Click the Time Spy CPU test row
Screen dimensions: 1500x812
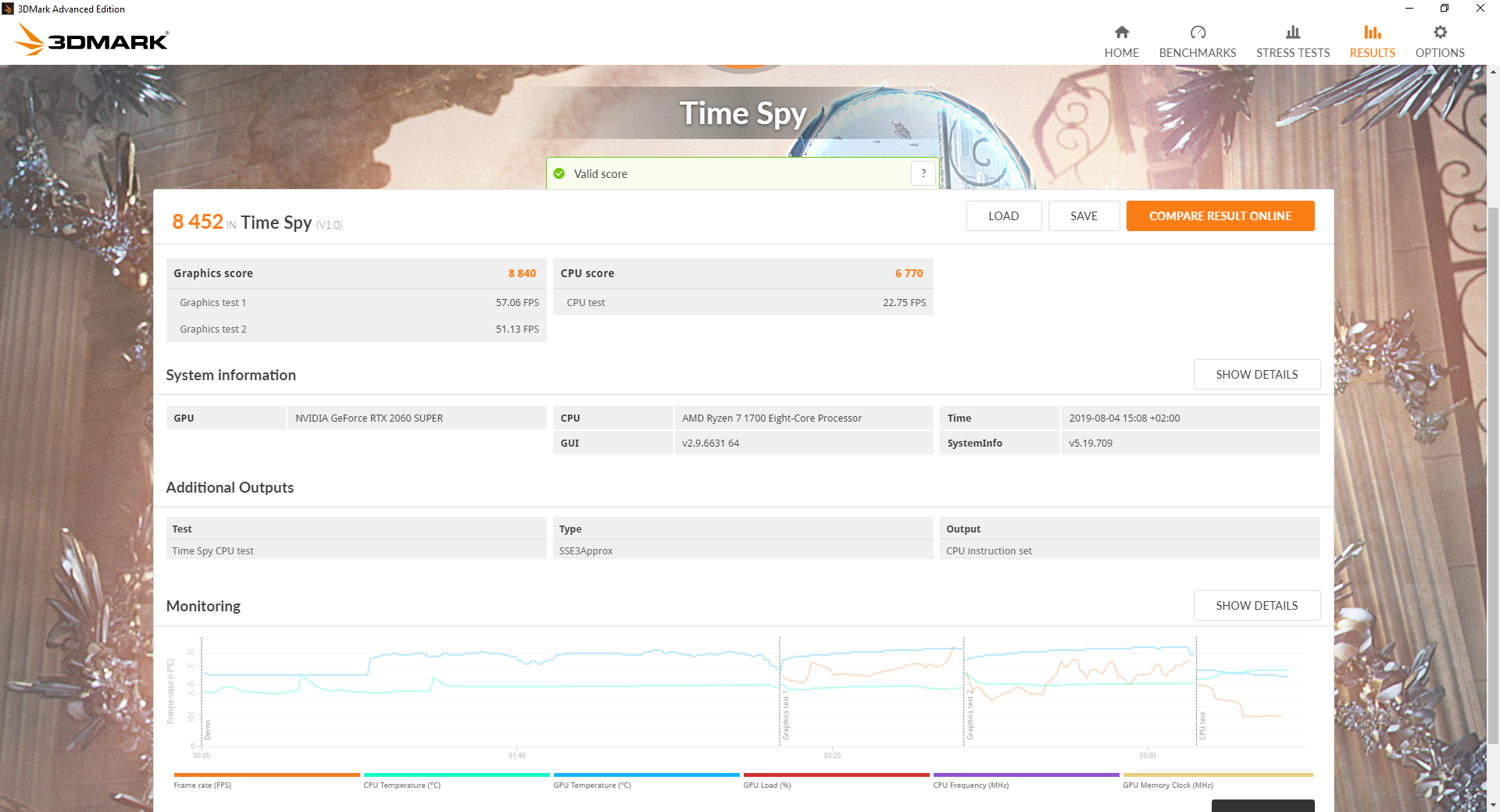point(356,550)
